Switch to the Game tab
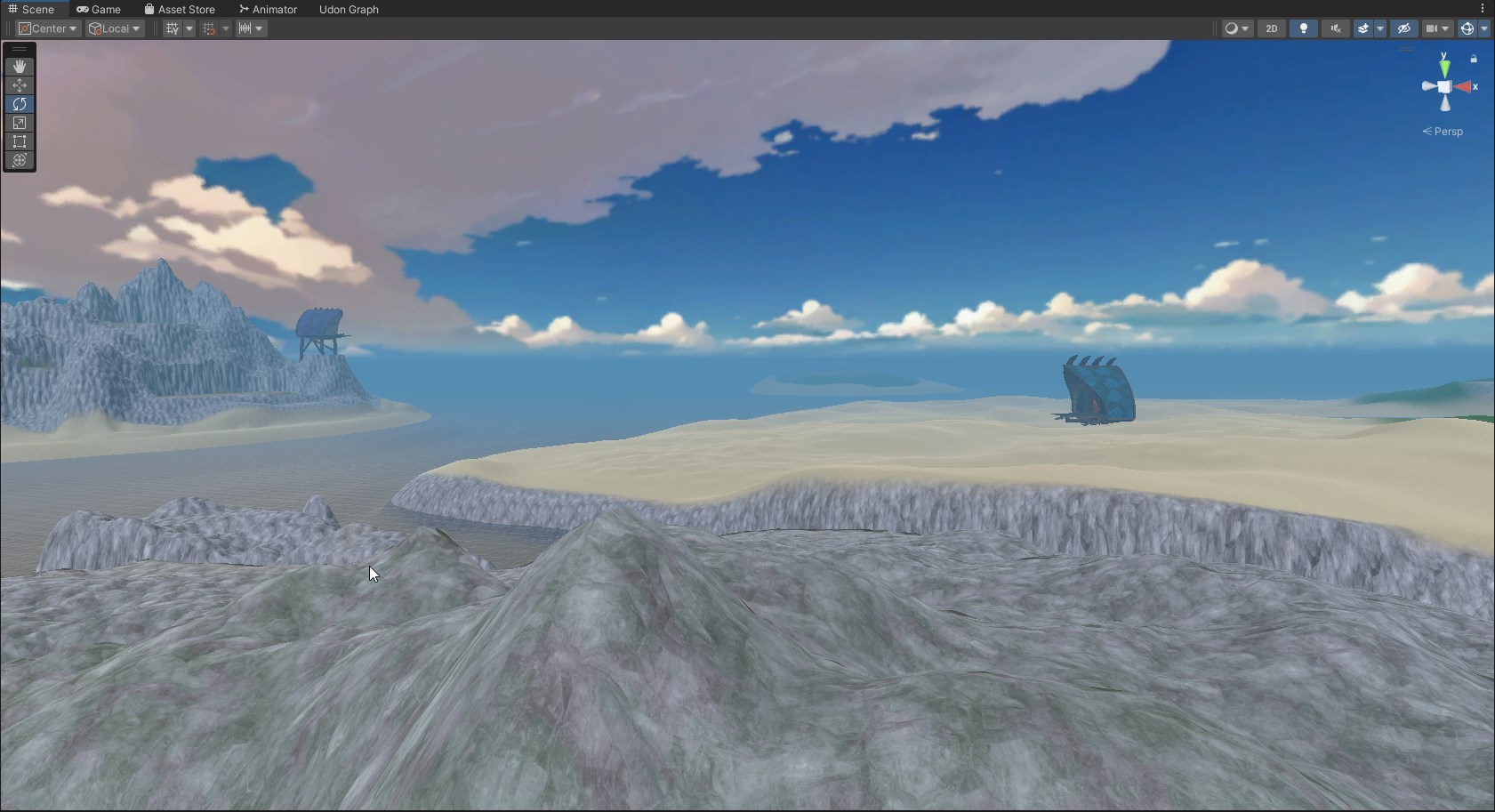 click(x=99, y=9)
